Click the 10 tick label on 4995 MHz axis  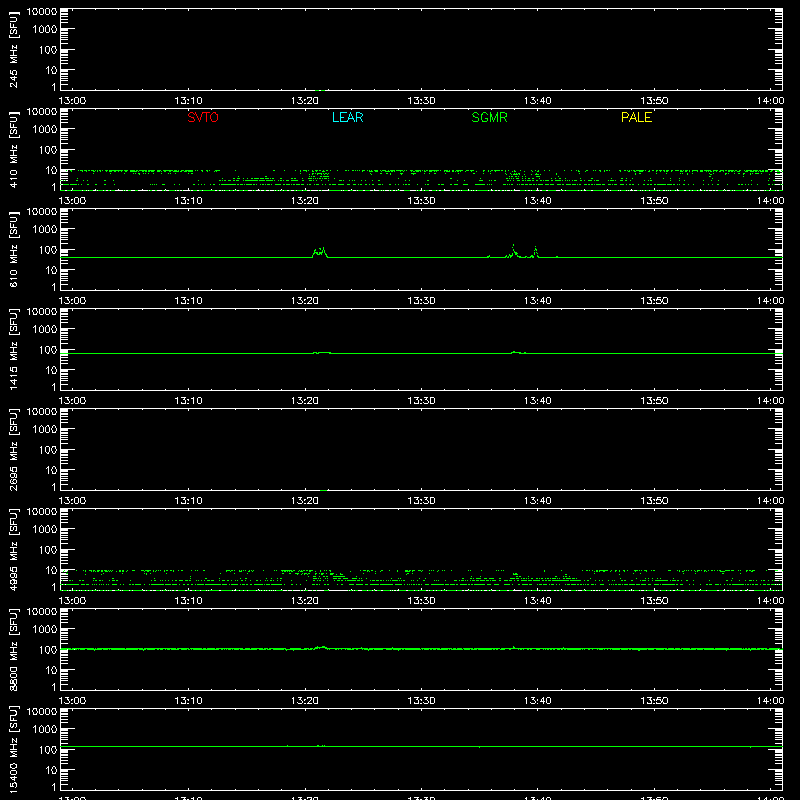[51, 570]
